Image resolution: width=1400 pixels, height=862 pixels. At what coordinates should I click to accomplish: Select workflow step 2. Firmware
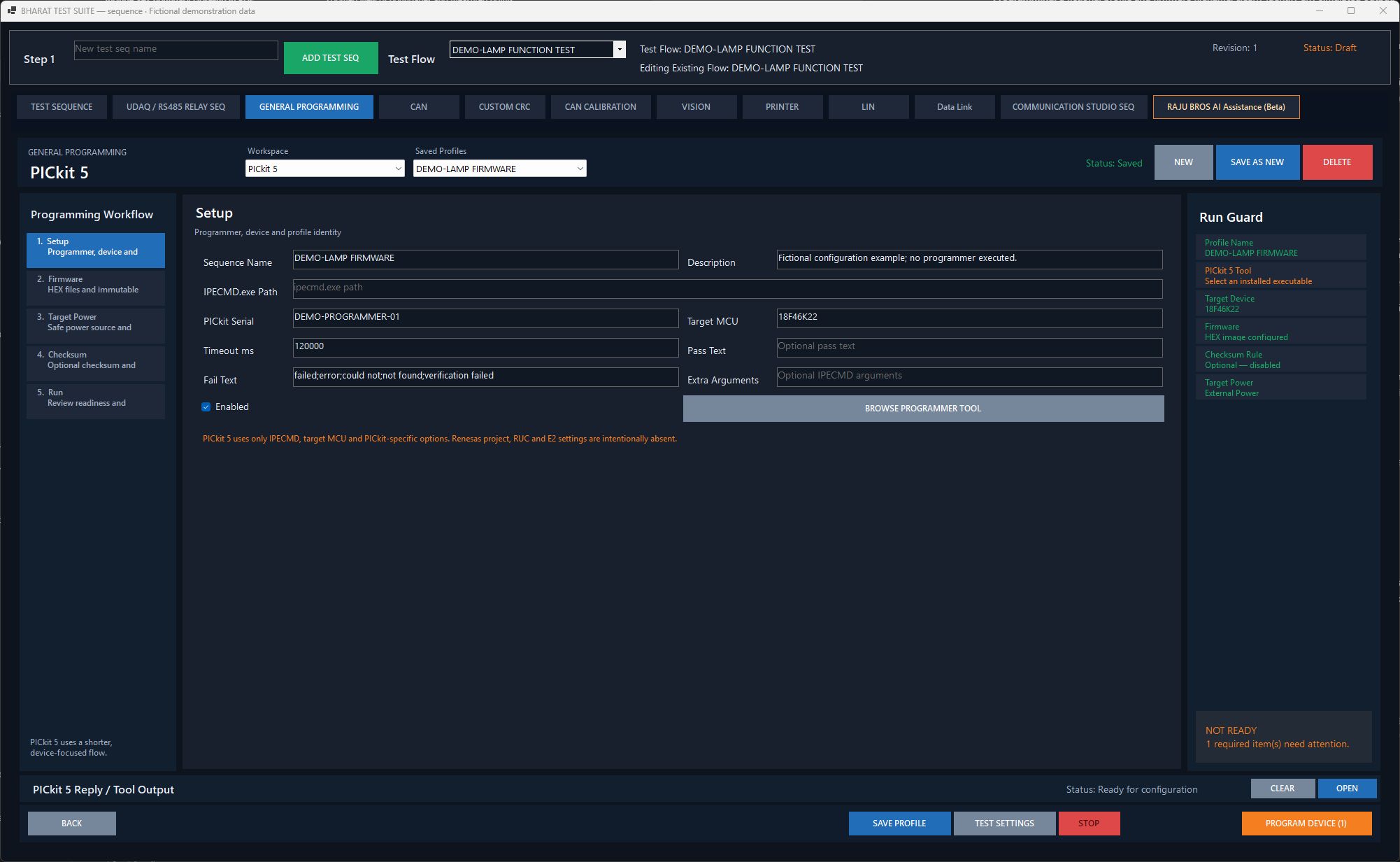click(96, 288)
